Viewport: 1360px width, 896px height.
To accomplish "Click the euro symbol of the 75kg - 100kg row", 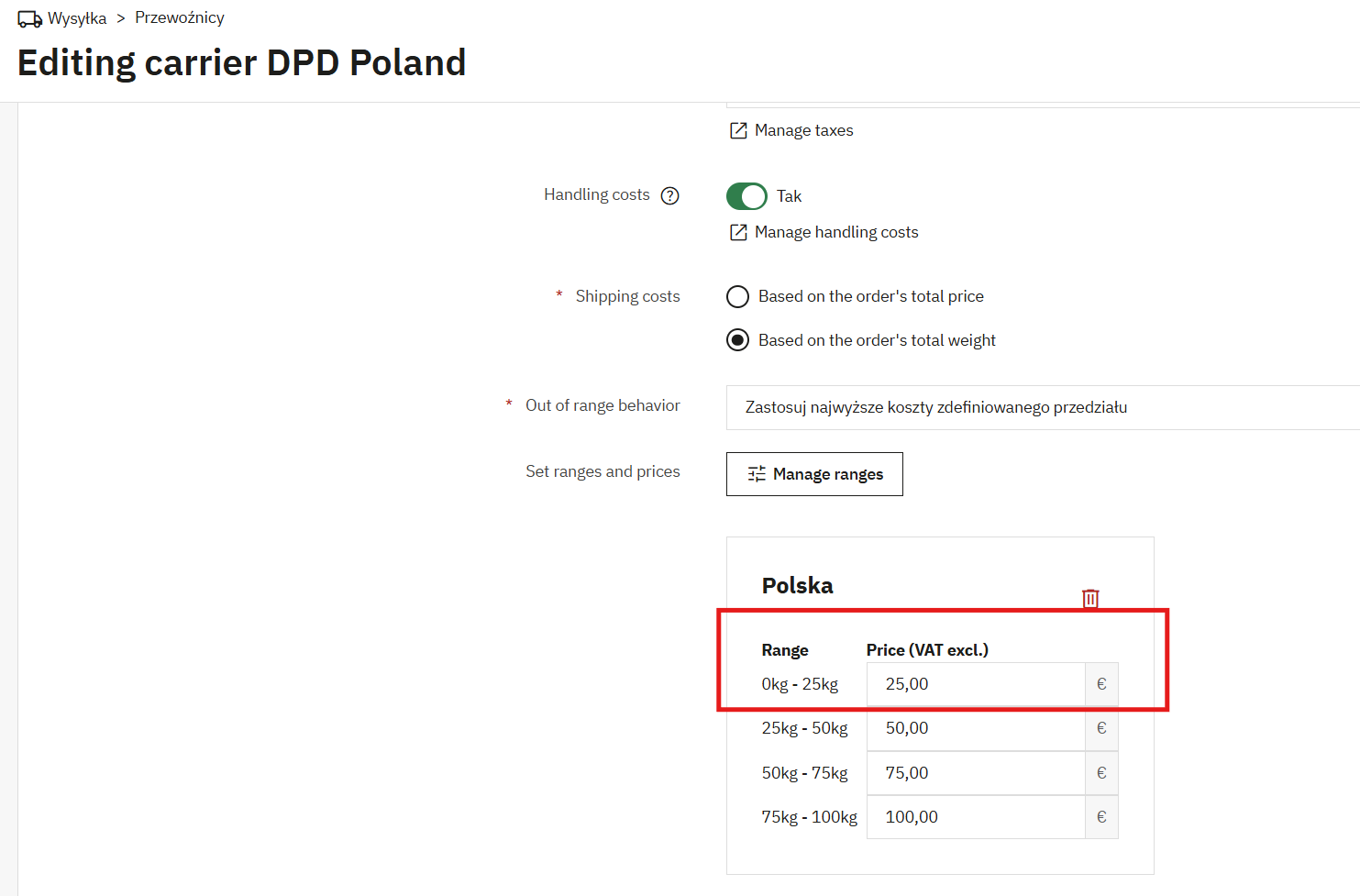I will coord(1101,817).
